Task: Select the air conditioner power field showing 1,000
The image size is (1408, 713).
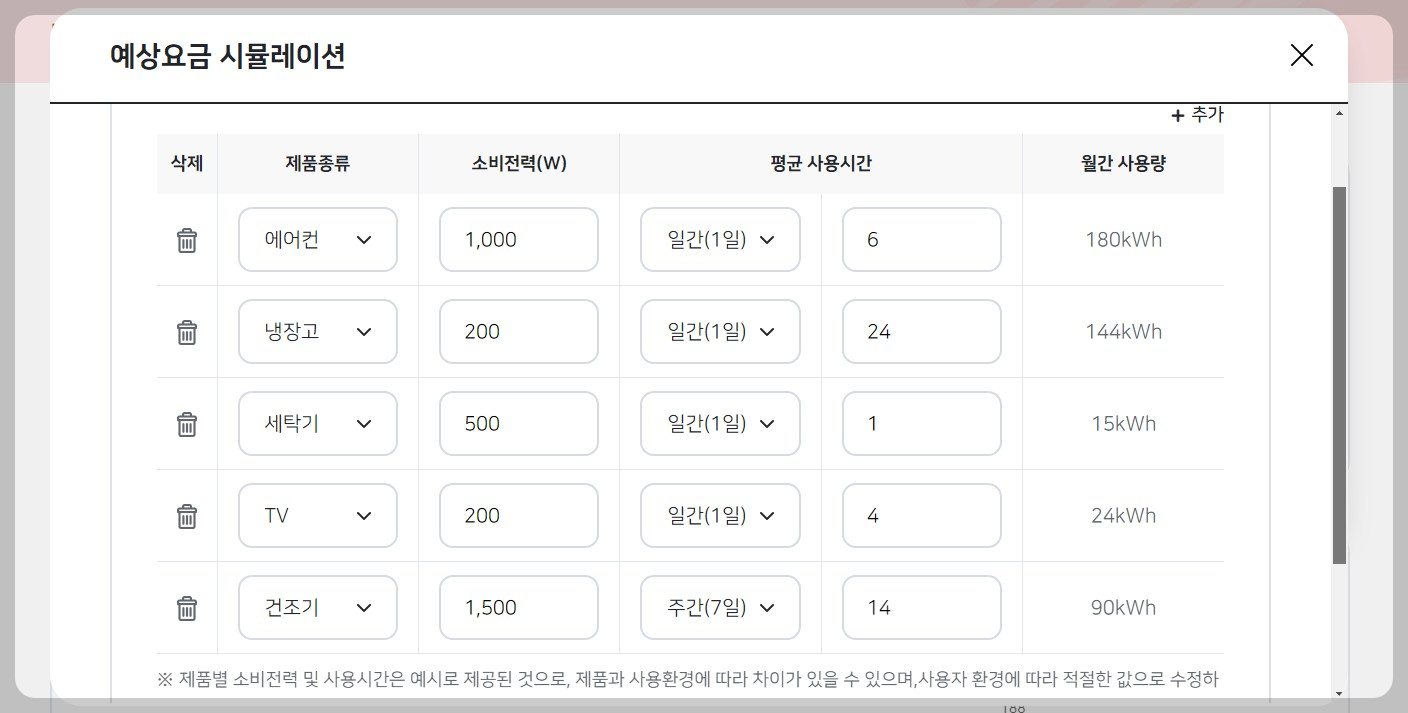Action: click(518, 240)
